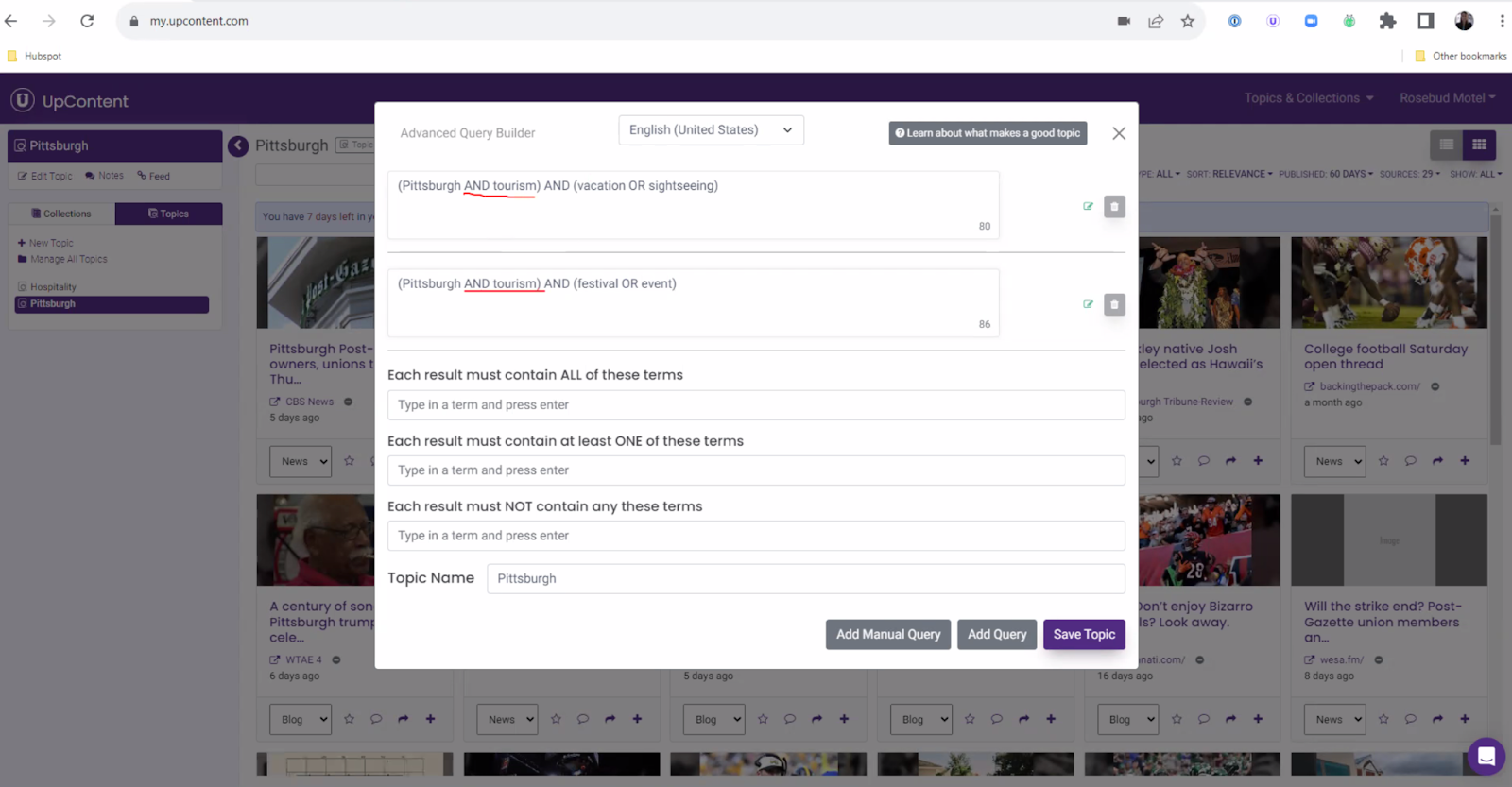Focus the must NOT contain terms field

(756, 536)
